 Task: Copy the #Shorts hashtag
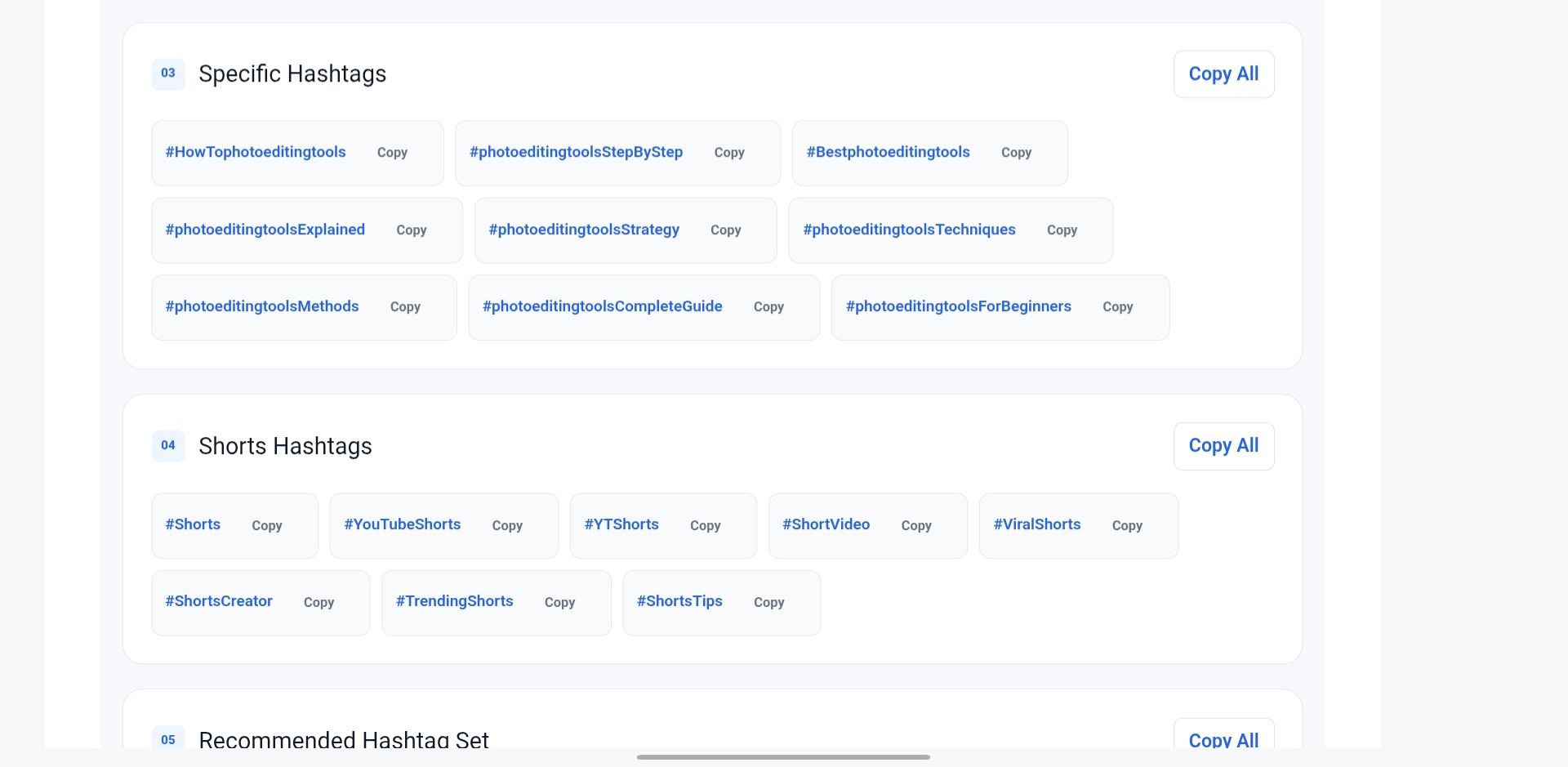(x=266, y=526)
